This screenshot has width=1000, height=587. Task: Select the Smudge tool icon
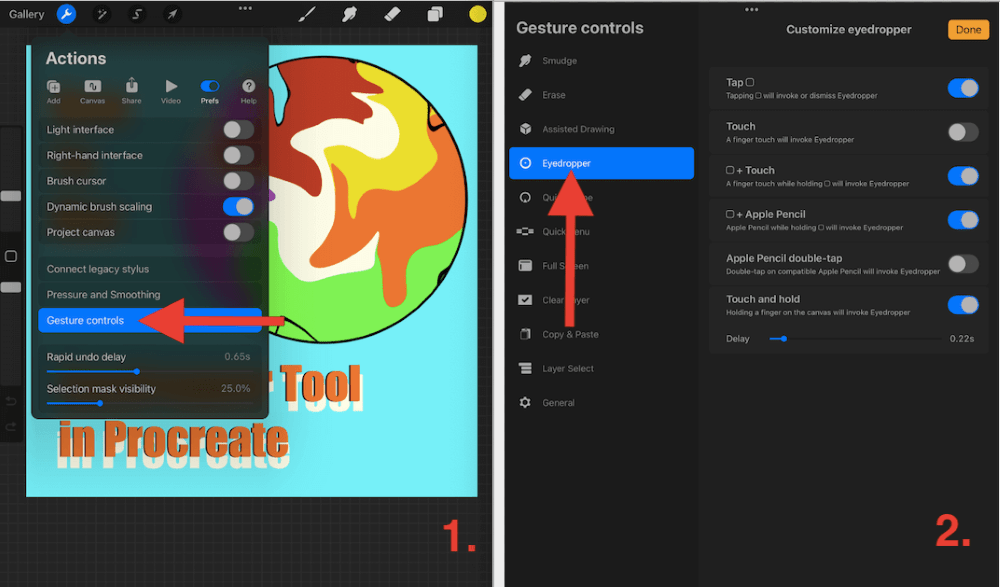click(x=349, y=14)
